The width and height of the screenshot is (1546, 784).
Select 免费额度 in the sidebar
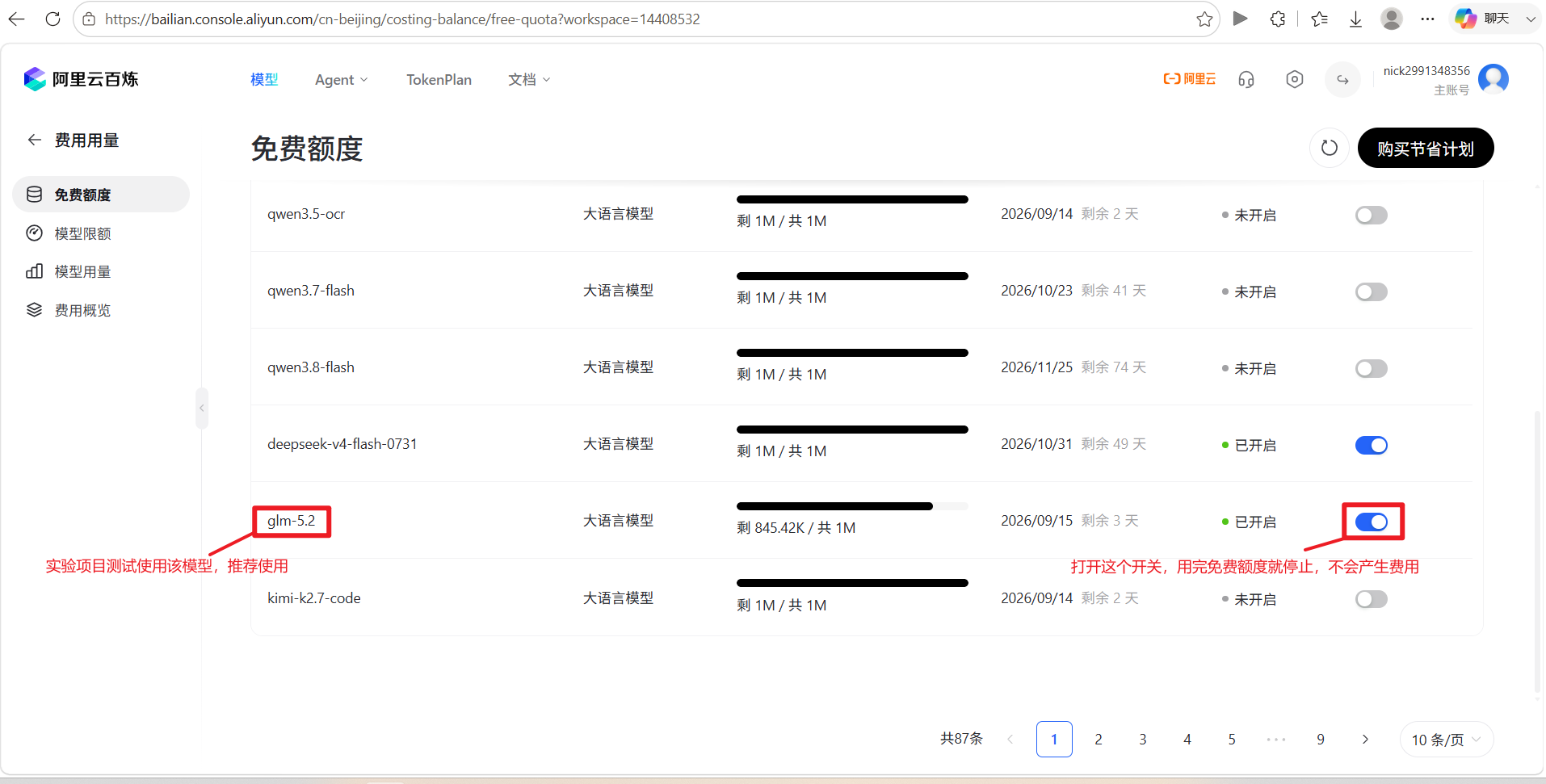[x=101, y=195]
